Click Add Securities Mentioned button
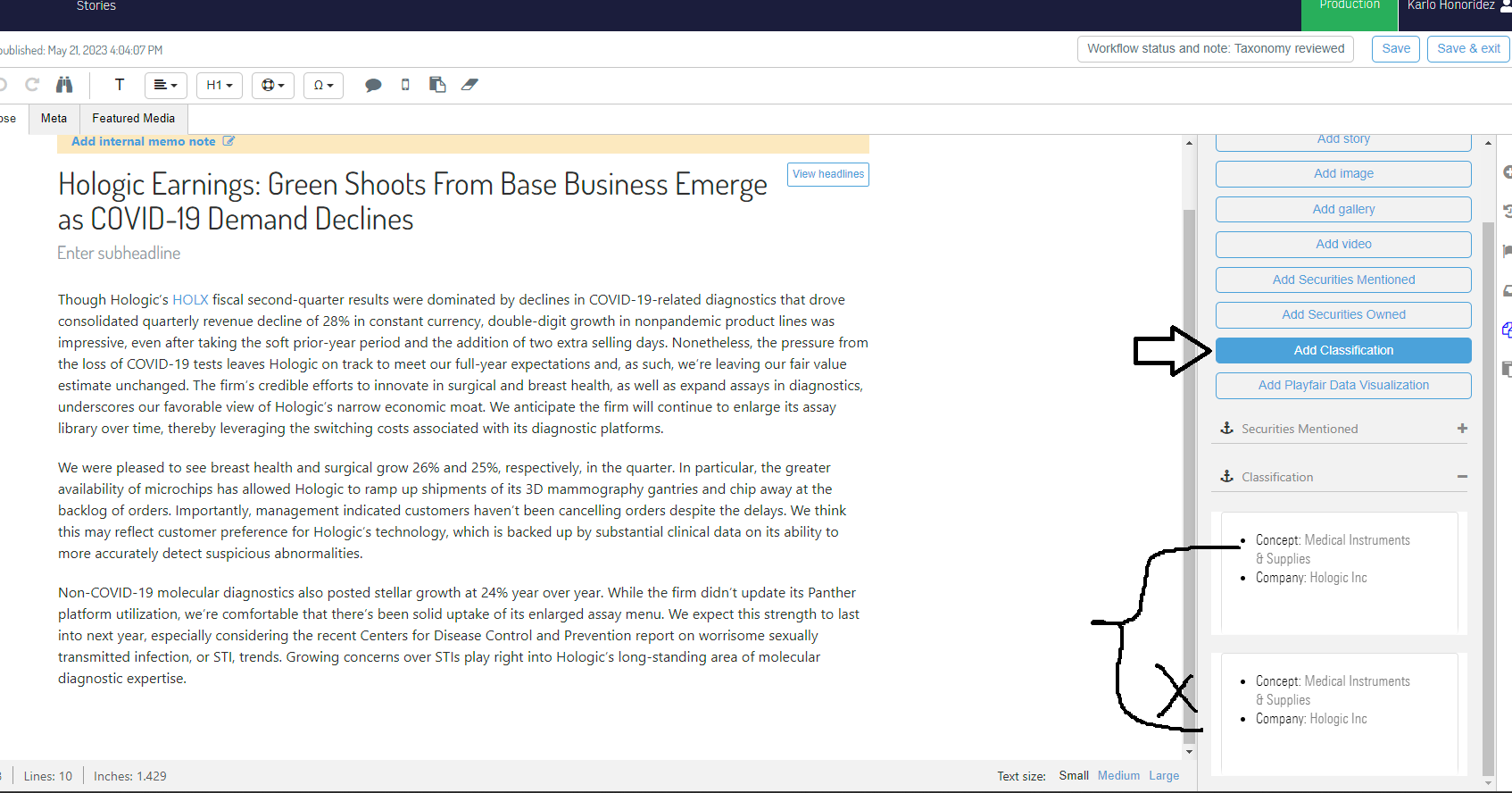1512x793 pixels. tap(1343, 280)
